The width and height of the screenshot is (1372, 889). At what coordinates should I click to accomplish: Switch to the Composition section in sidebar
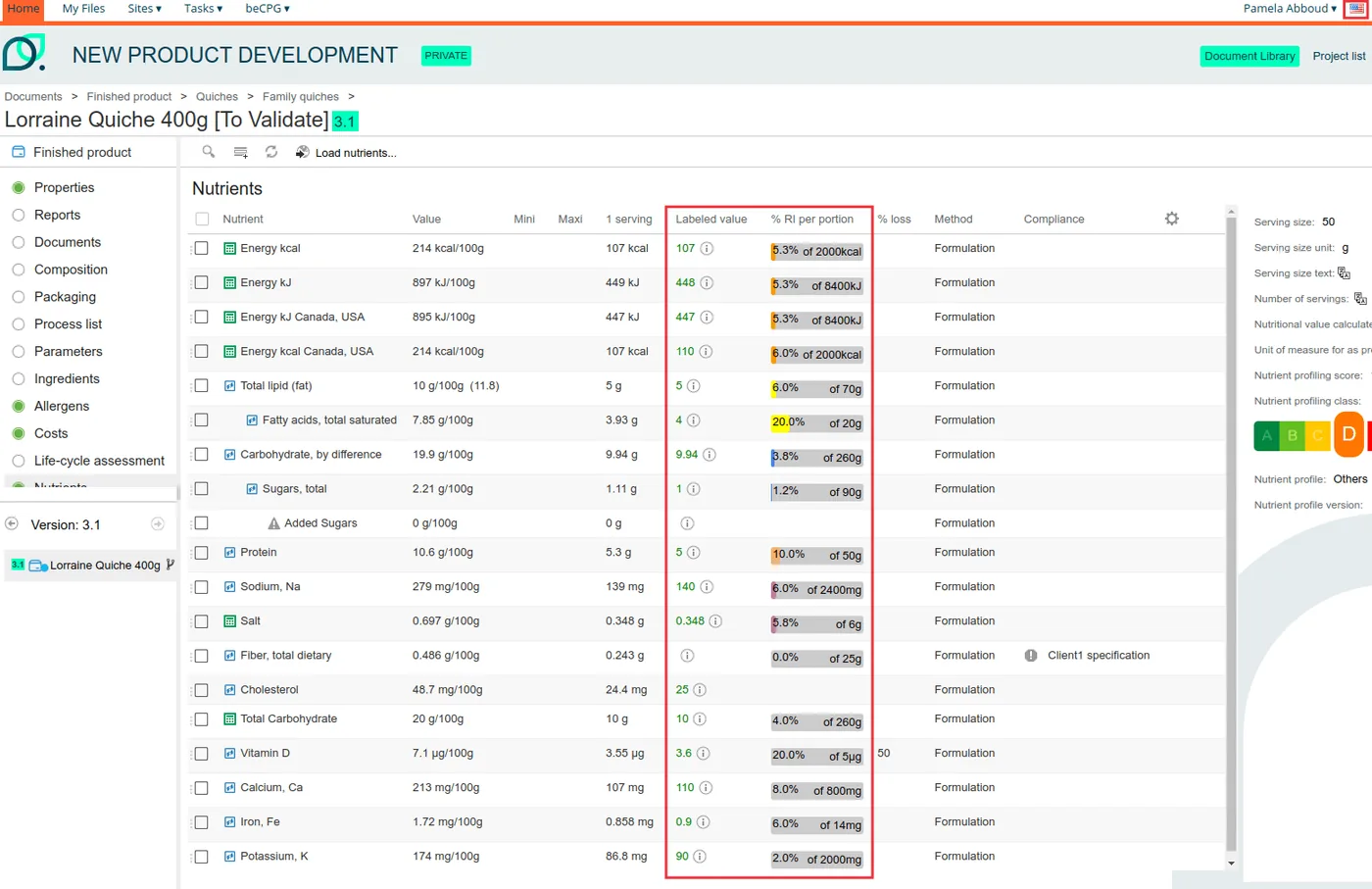(x=71, y=270)
